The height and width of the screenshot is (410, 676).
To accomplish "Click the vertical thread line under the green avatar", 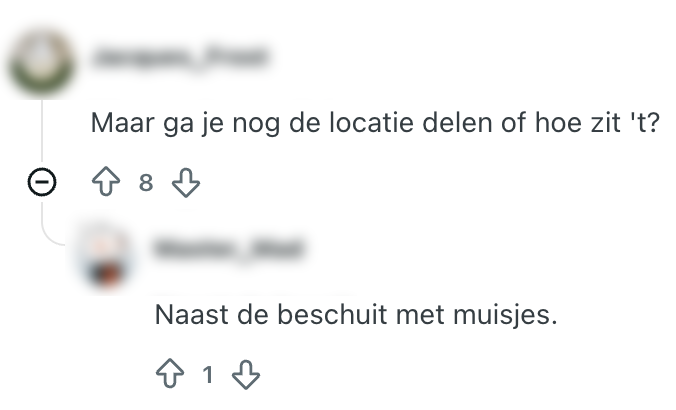I will pyautogui.click(x=42, y=131).
